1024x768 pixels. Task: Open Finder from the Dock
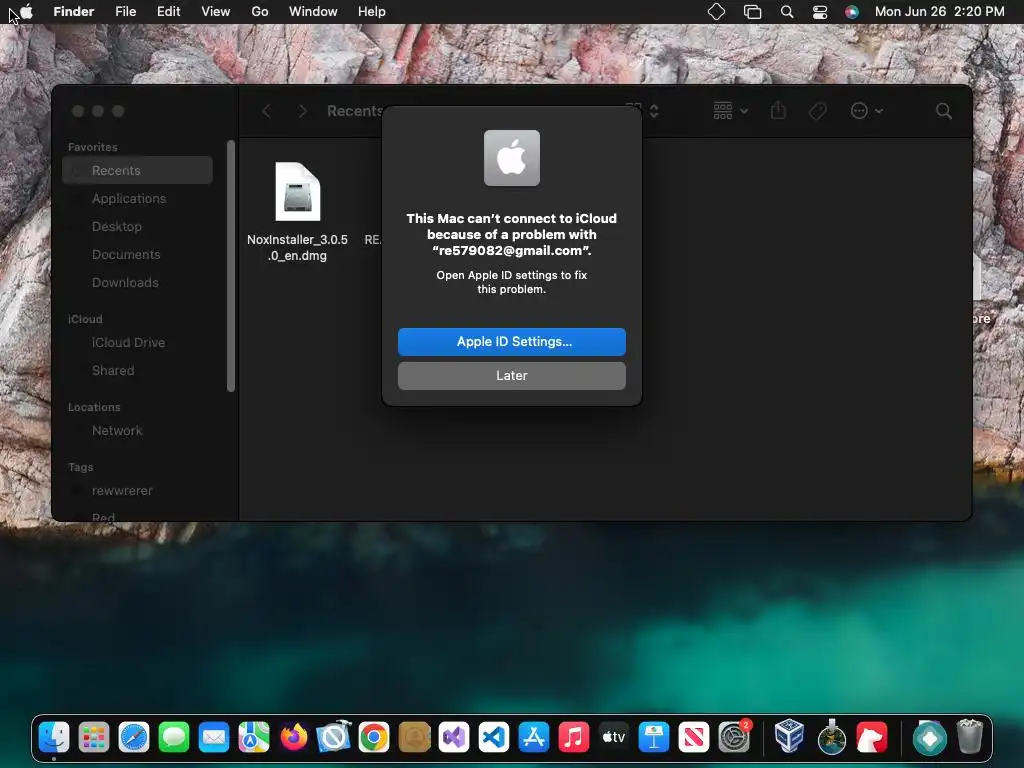tap(54, 738)
